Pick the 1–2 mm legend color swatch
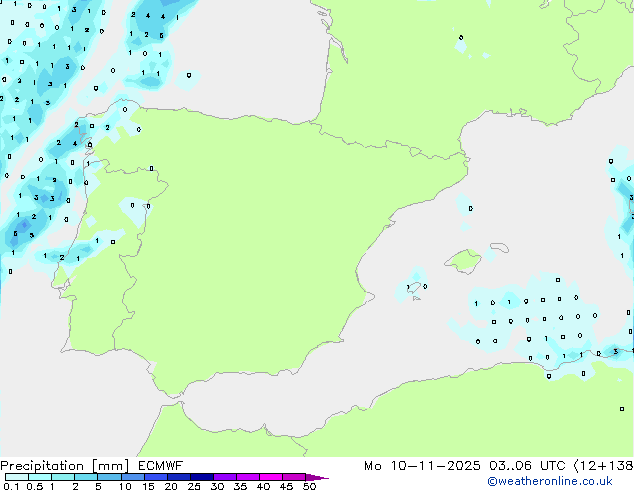Image resolution: width=634 pixels, height=490 pixels. [63, 477]
